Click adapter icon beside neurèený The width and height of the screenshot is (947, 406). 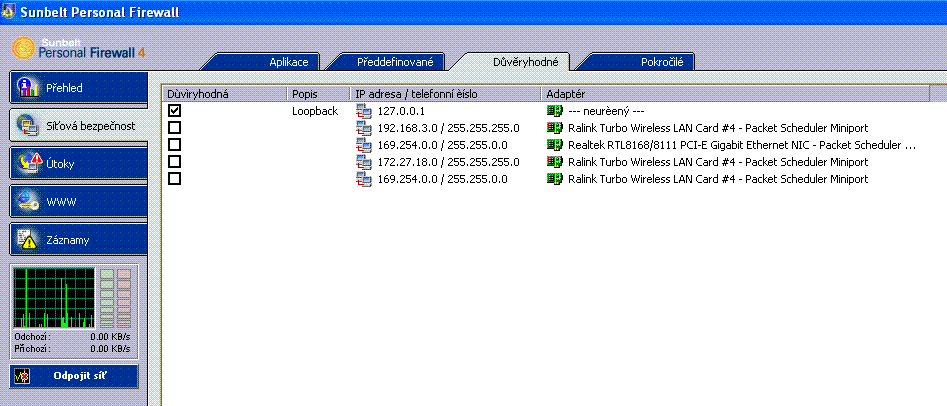pos(555,111)
